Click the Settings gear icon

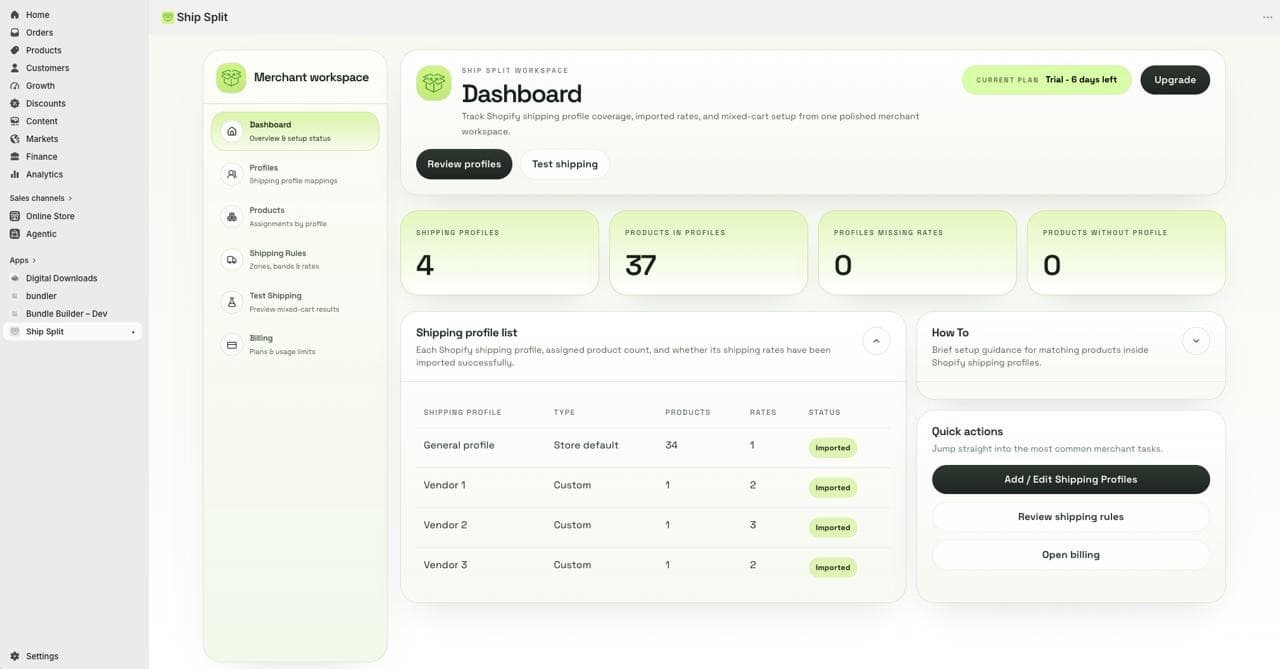15,656
